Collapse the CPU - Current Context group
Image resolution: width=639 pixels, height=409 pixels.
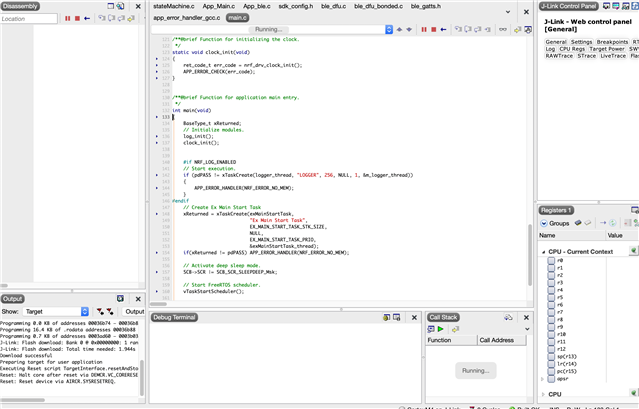(543, 252)
